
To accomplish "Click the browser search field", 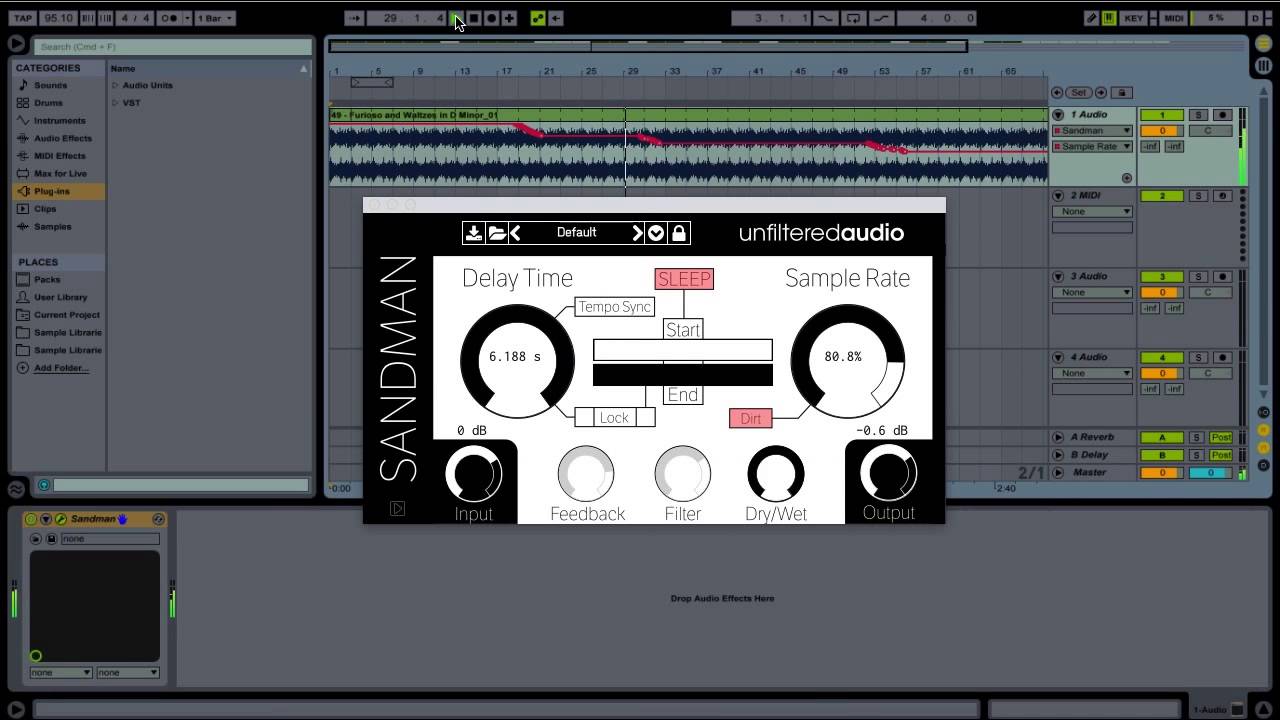I will (x=173, y=46).
